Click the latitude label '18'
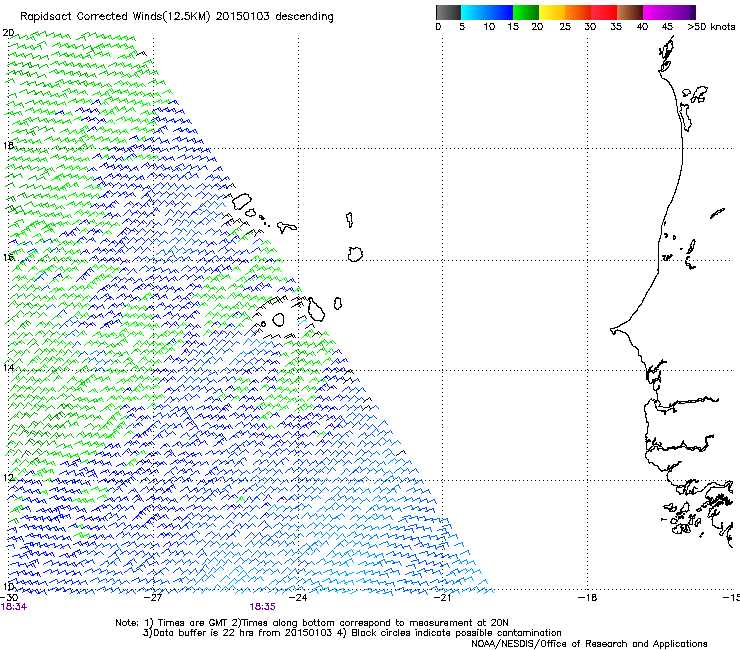740x650 pixels. tap(8, 145)
